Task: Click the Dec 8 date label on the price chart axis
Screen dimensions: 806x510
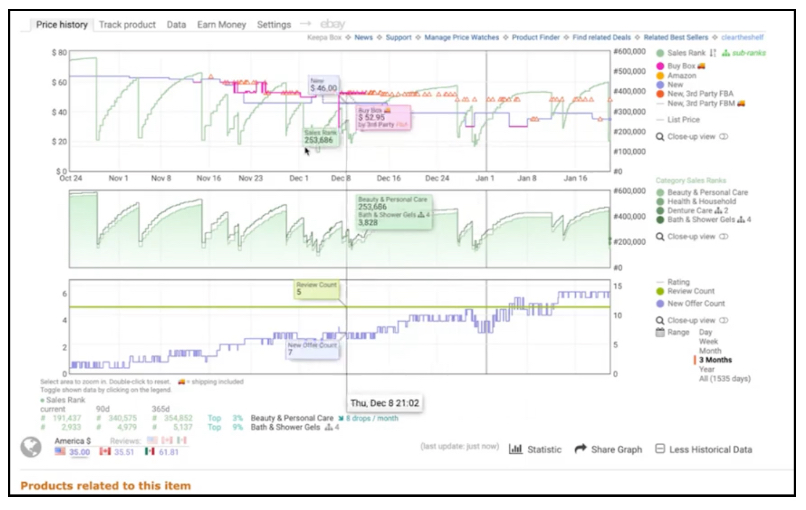Action: tap(341, 178)
